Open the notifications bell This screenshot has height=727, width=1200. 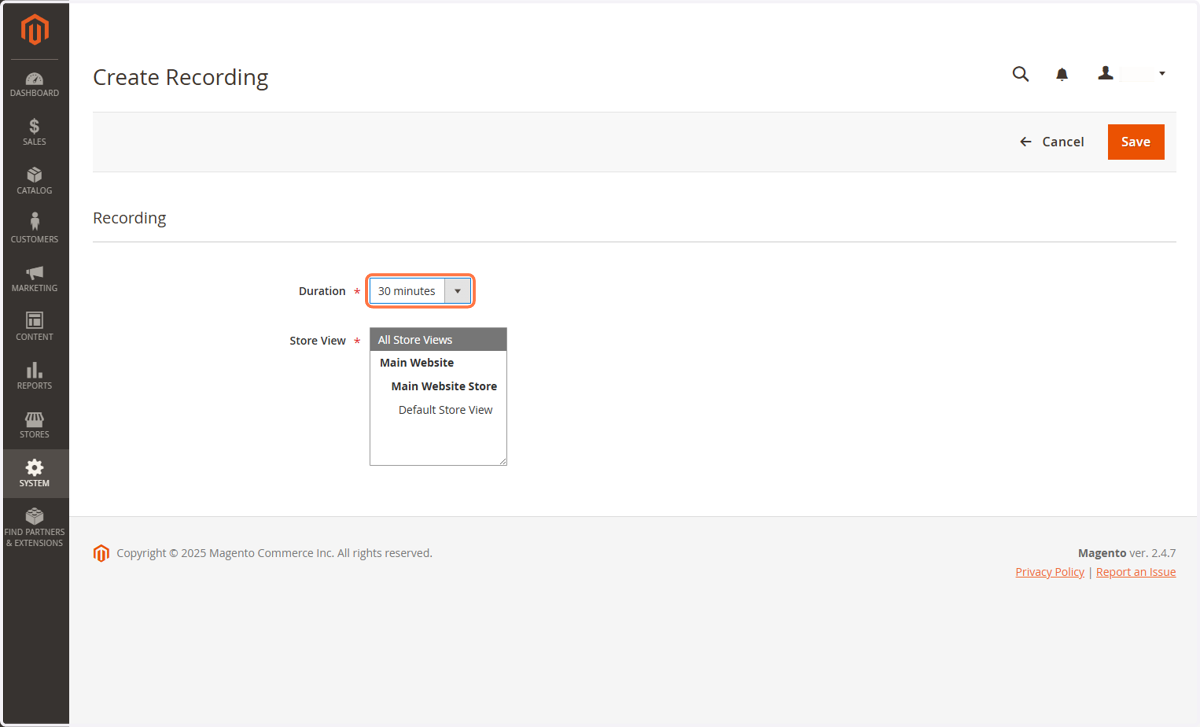tap(1062, 74)
